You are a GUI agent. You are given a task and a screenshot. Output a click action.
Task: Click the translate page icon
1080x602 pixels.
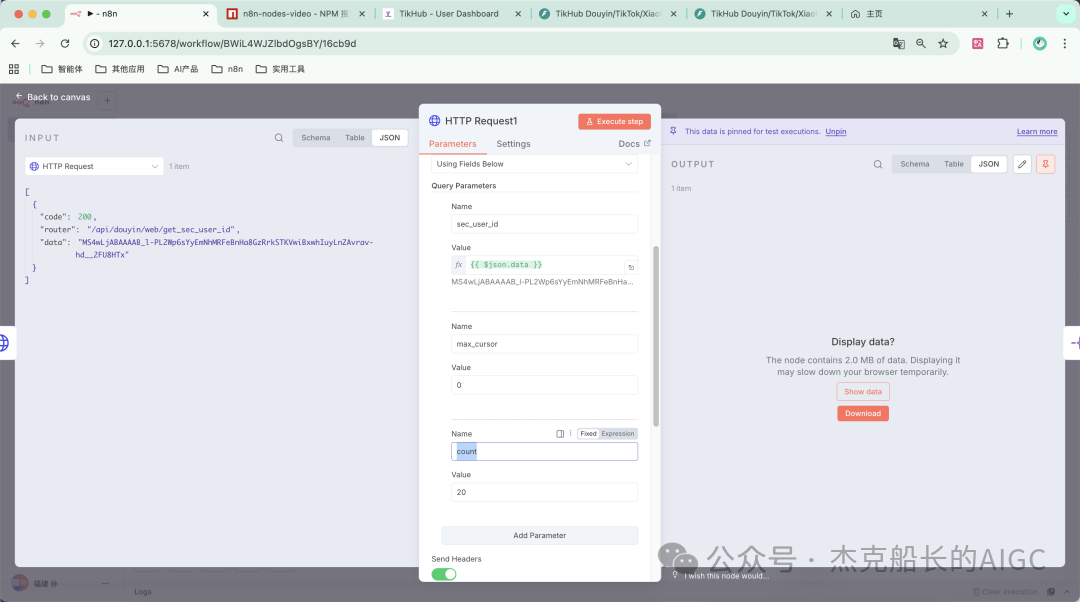898,43
